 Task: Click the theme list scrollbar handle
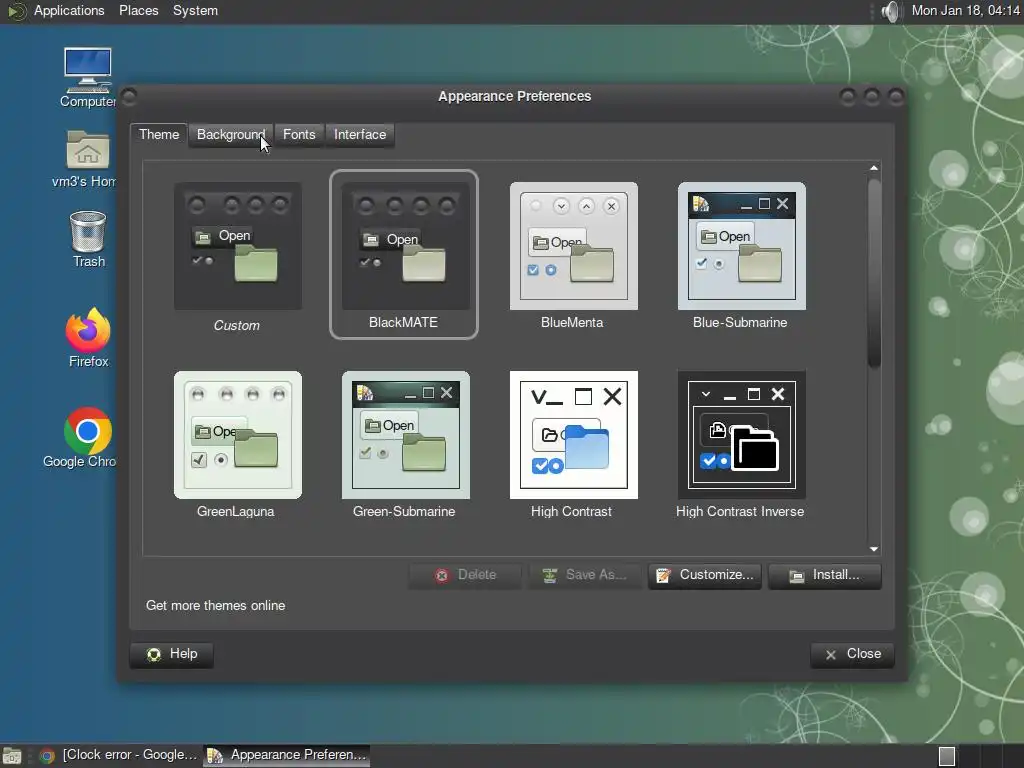pyautogui.click(x=874, y=274)
